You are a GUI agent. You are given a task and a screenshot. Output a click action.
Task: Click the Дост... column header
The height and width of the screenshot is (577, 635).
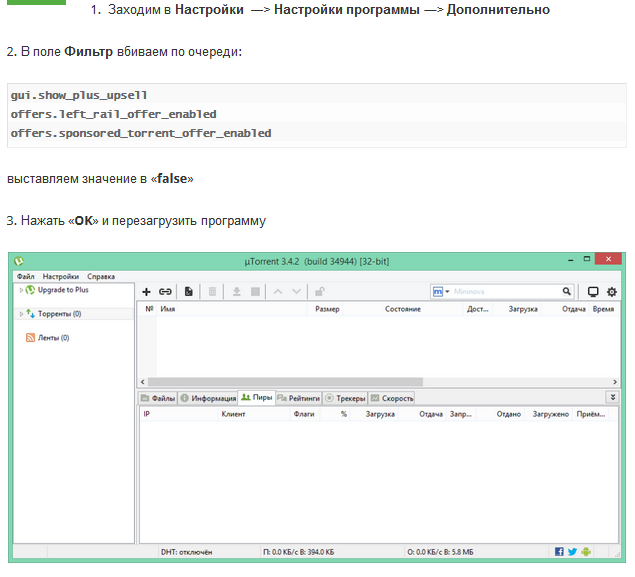click(x=477, y=309)
